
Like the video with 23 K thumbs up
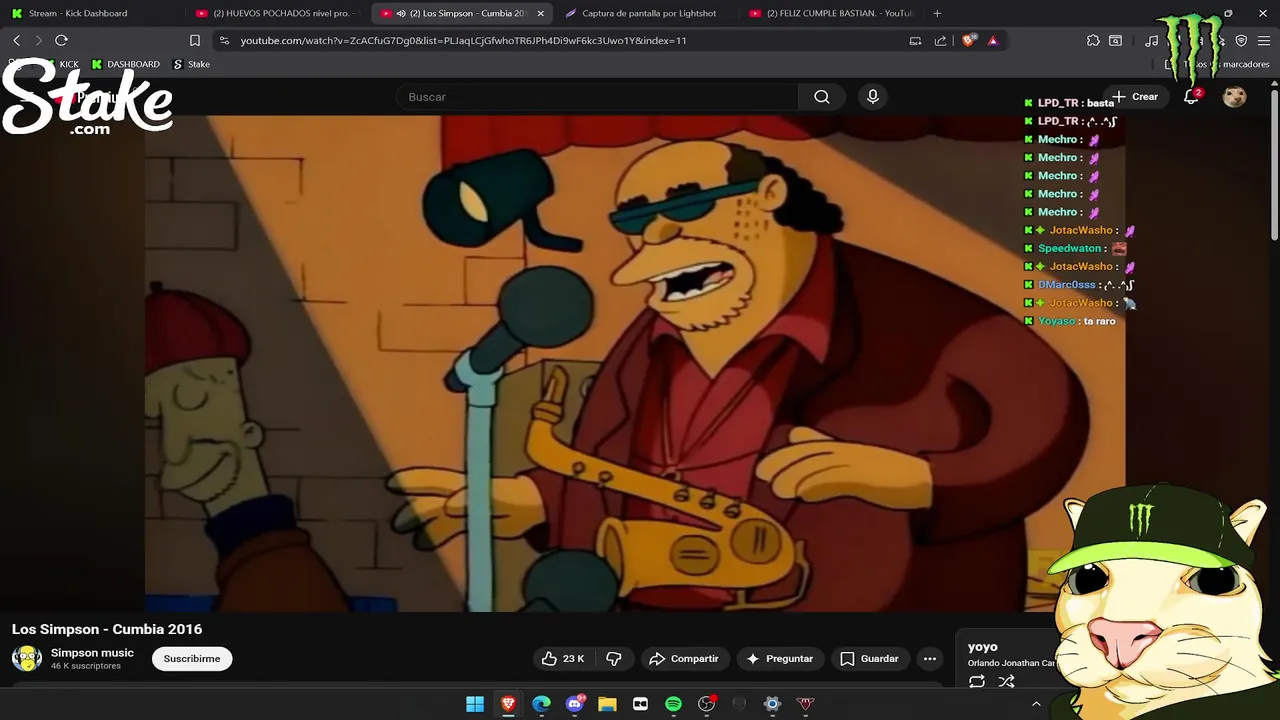[563, 659]
